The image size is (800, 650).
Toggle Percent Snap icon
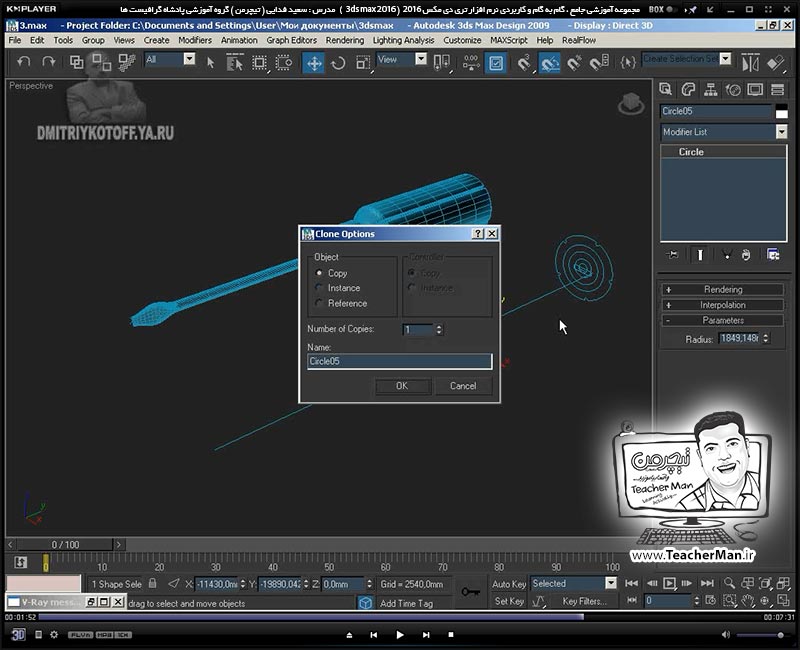coord(574,63)
